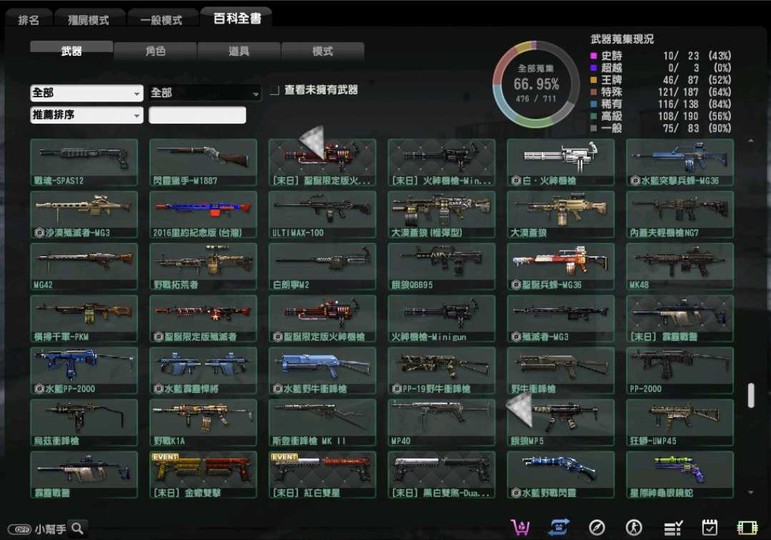This screenshot has height=540, width=771.
Task: Open the 2016里約紀念版 weapon card
Action: tap(203, 214)
